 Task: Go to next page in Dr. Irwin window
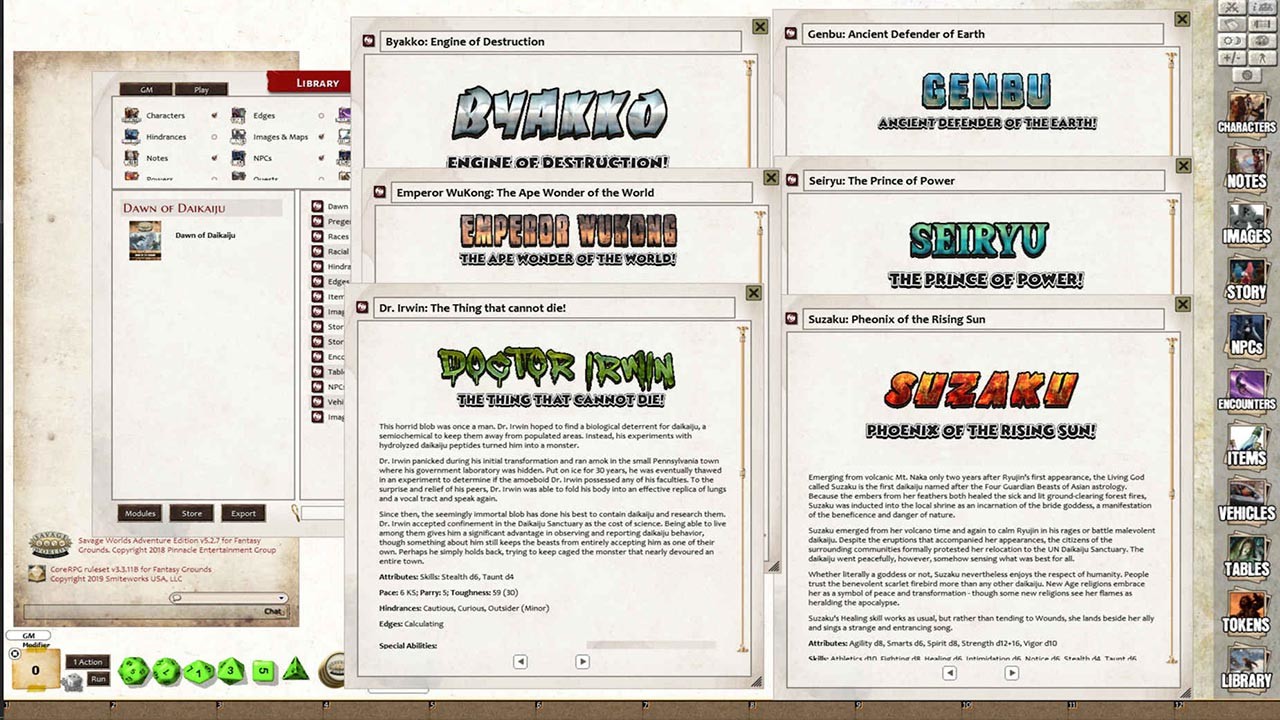[582, 661]
